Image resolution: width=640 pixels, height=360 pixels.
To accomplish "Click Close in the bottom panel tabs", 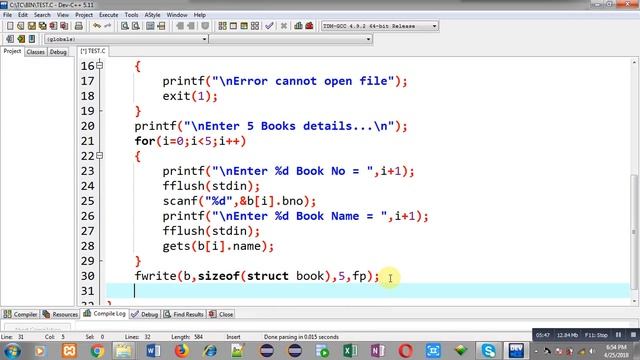I will [x=221, y=314].
